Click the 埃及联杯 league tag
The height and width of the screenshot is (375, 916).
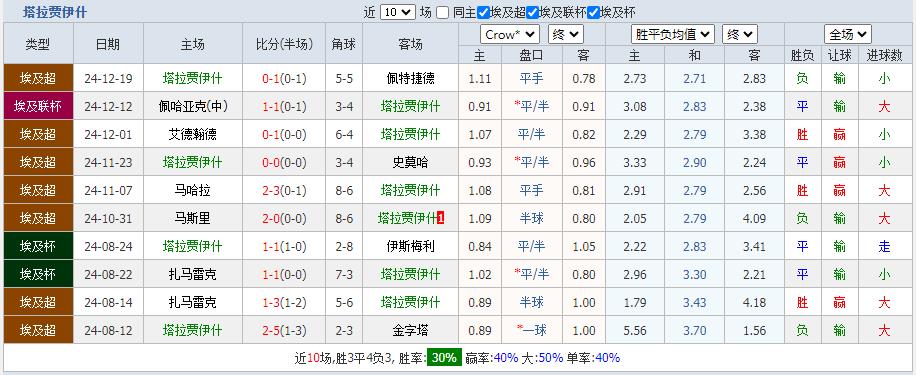[38, 106]
